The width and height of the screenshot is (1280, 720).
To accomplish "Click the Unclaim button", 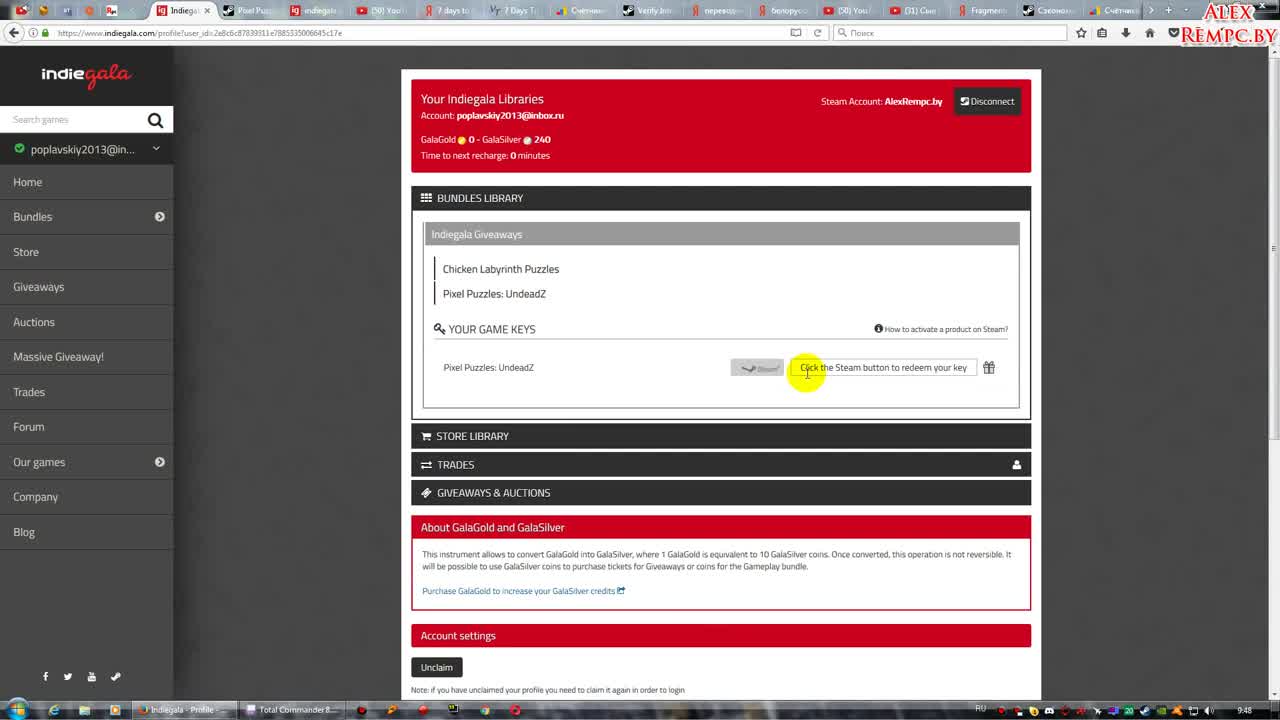I will tap(437, 667).
